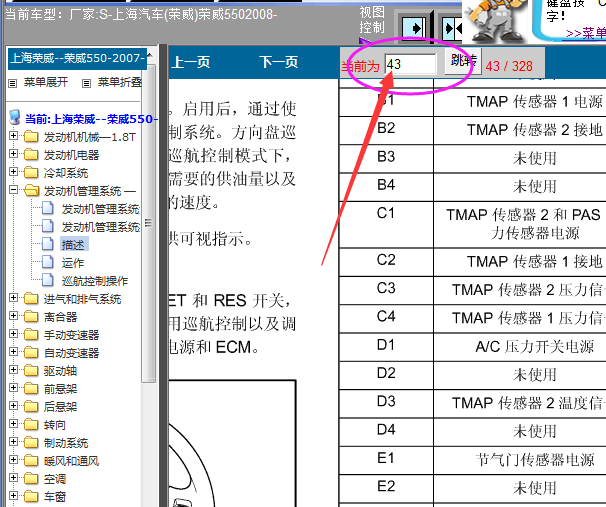Click folder icon of 暖风和通风
The height and width of the screenshot is (507, 606).
click(31, 460)
